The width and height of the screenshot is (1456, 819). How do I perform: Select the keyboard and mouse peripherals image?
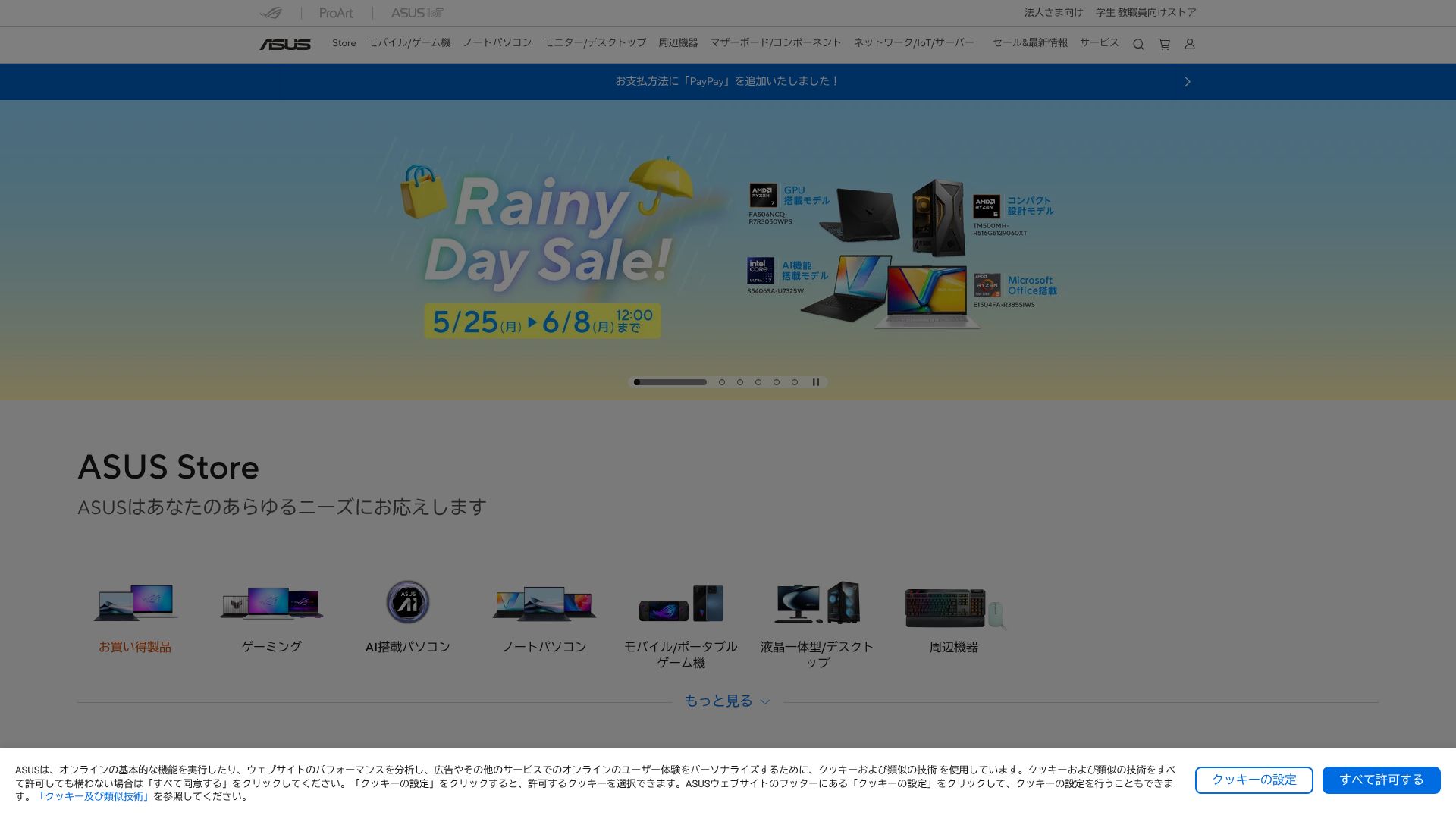click(x=954, y=608)
